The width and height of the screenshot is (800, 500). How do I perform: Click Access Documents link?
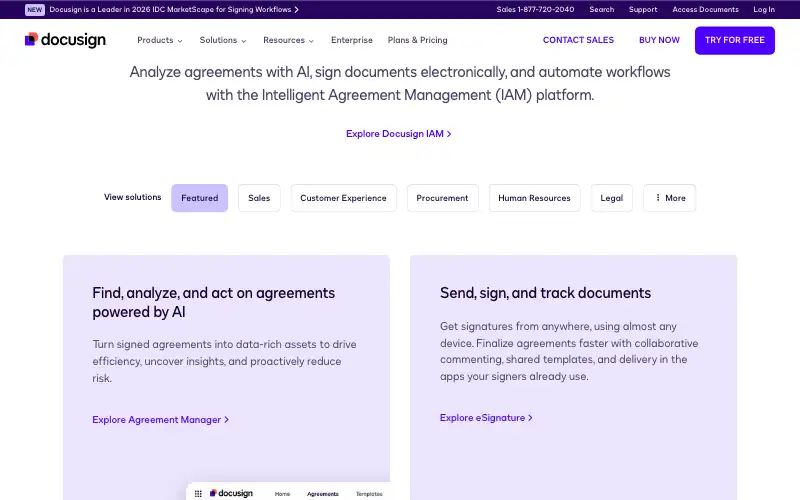pyautogui.click(x=705, y=10)
